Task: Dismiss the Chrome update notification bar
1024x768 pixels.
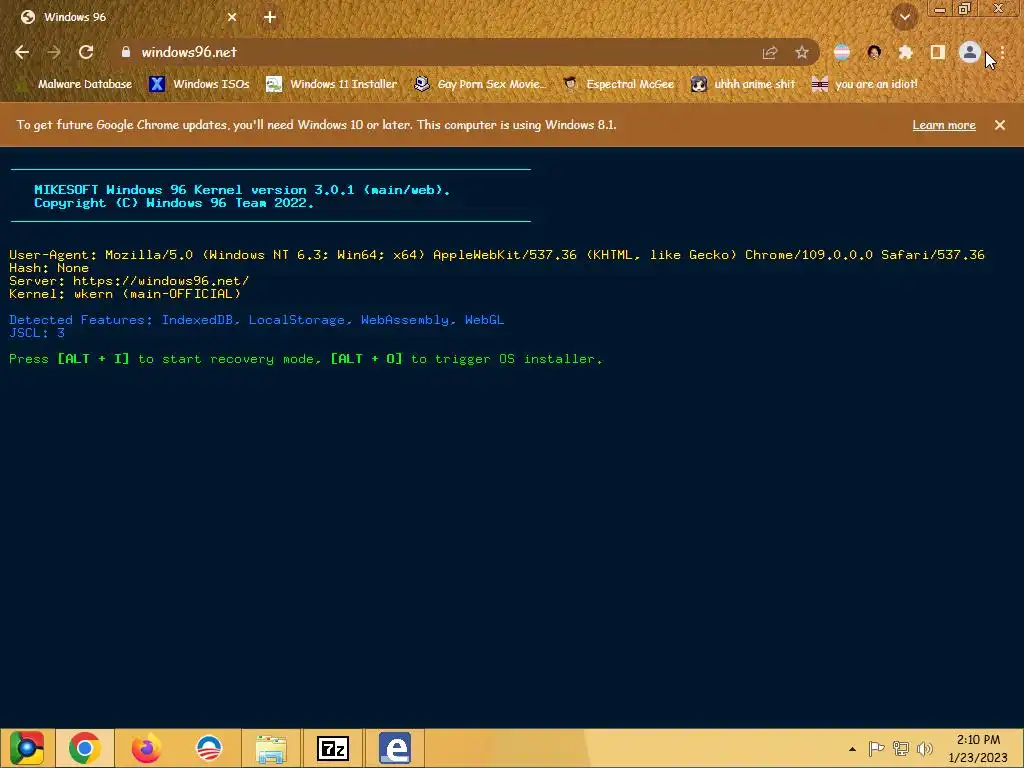Action: [x=1000, y=125]
